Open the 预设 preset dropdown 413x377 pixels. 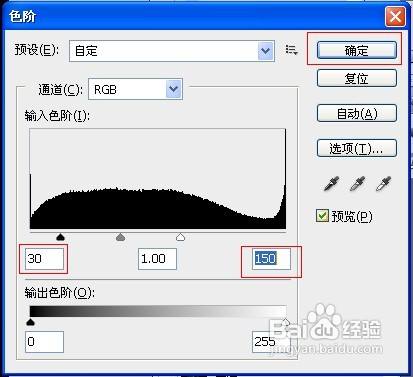pos(172,51)
